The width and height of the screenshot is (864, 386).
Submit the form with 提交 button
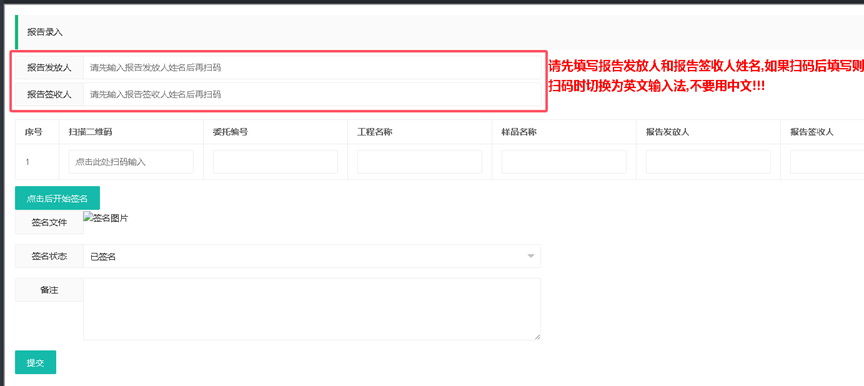pyautogui.click(x=35, y=362)
